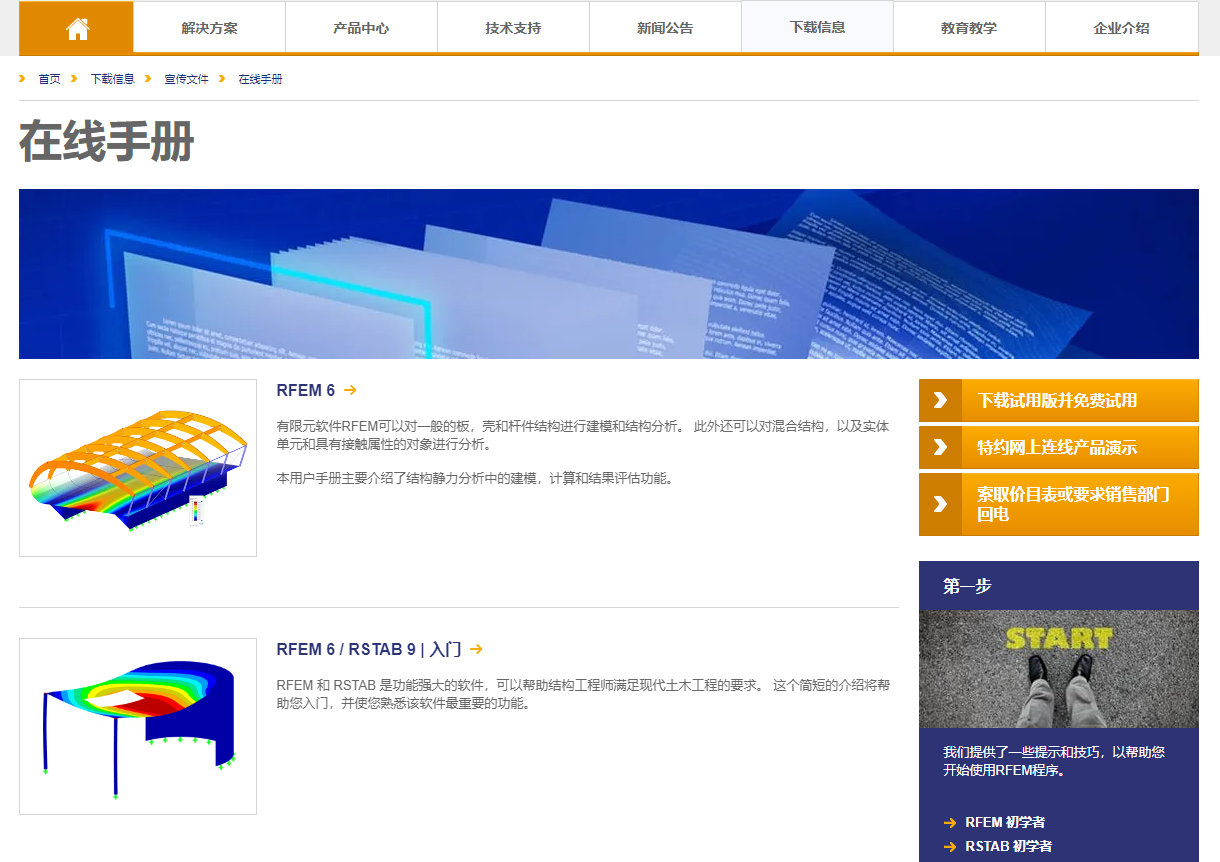Viewport: 1220px width, 862px height.
Task: Open the RSTAB 初学者 link
Action: (x=1008, y=846)
